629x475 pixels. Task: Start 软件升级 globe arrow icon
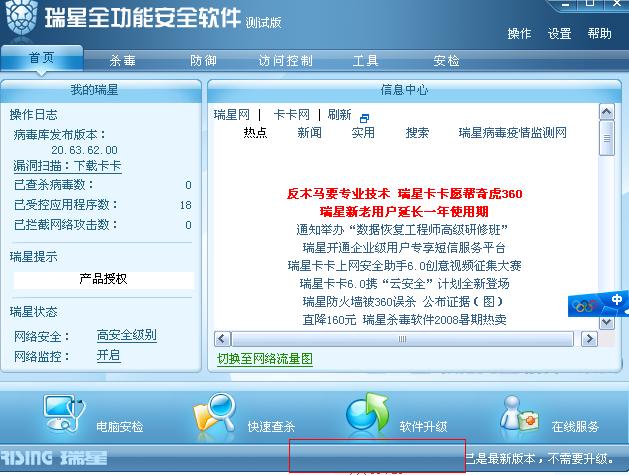367,414
